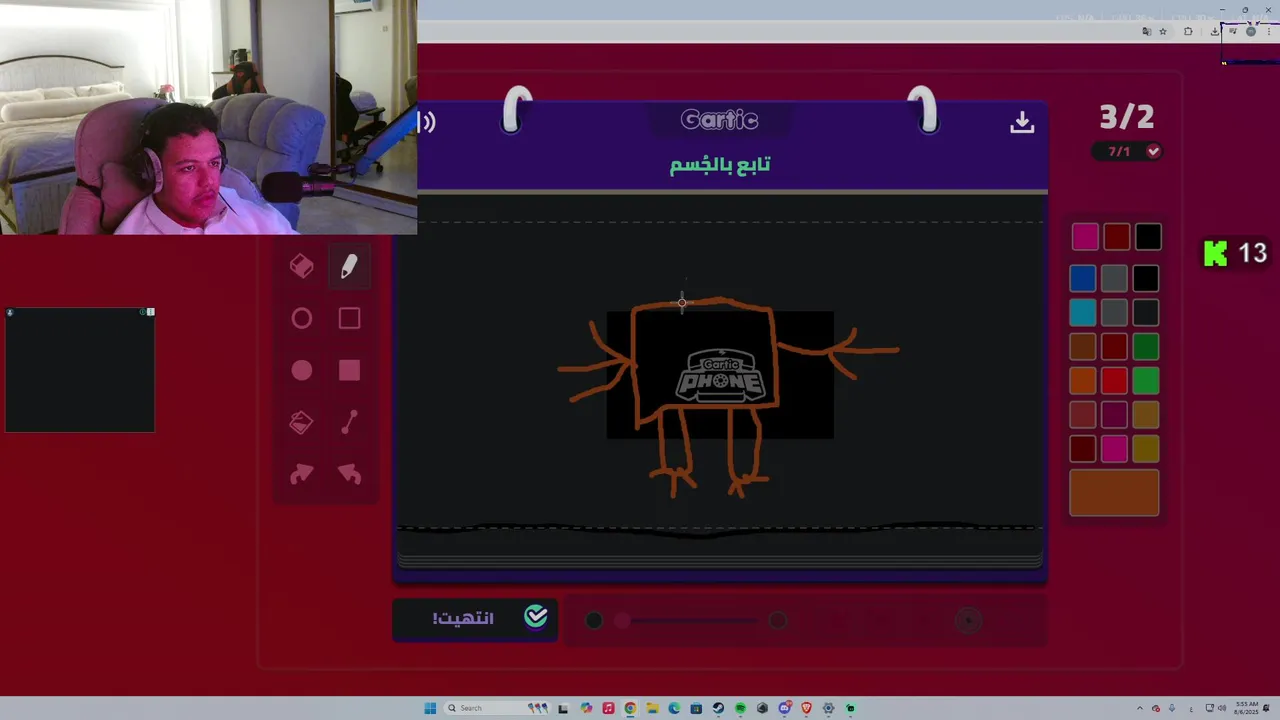Click the تابع بالجسم prompt text
The height and width of the screenshot is (720, 1280).
pyautogui.click(x=720, y=164)
